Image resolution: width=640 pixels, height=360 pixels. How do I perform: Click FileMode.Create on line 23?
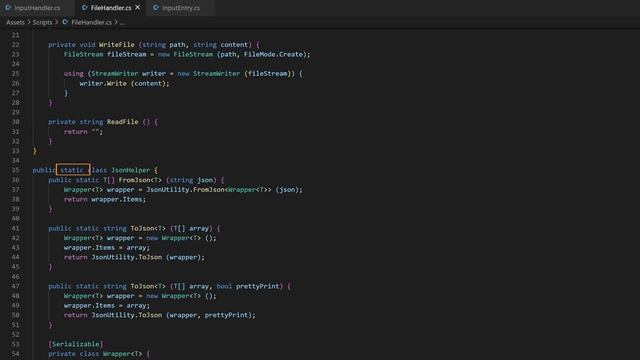[x=273, y=54]
